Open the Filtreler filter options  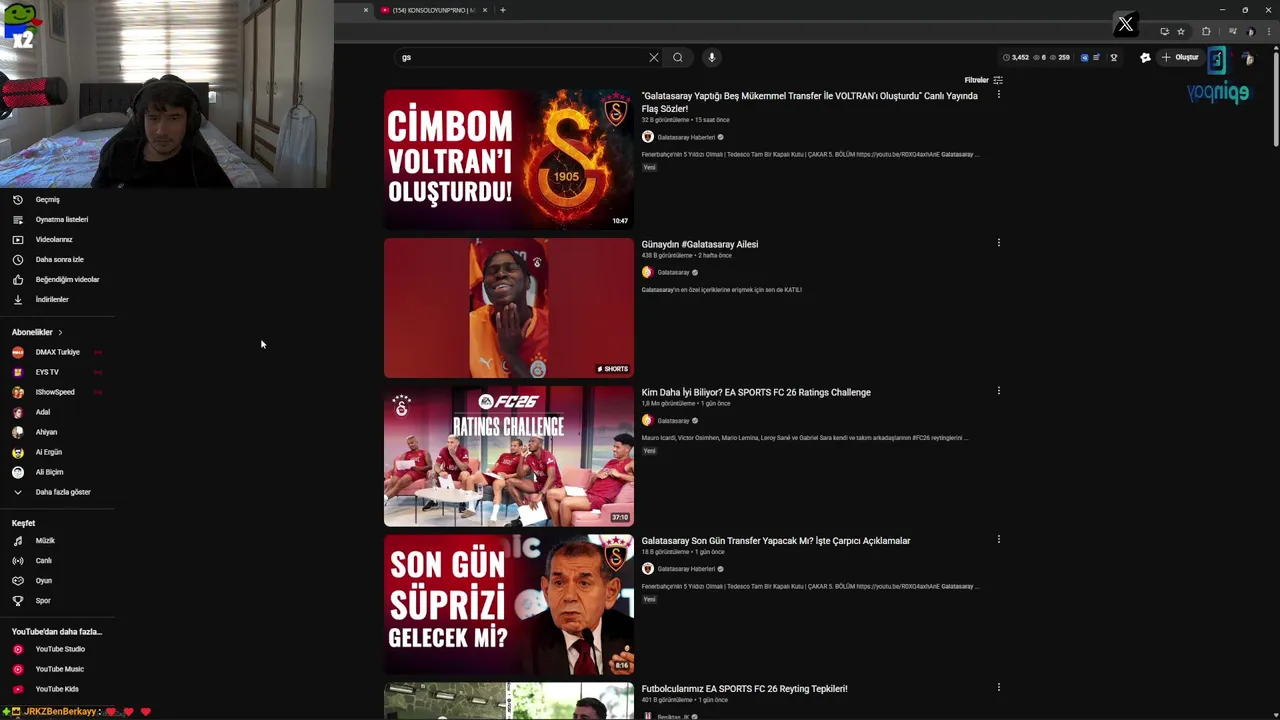coord(983,80)
